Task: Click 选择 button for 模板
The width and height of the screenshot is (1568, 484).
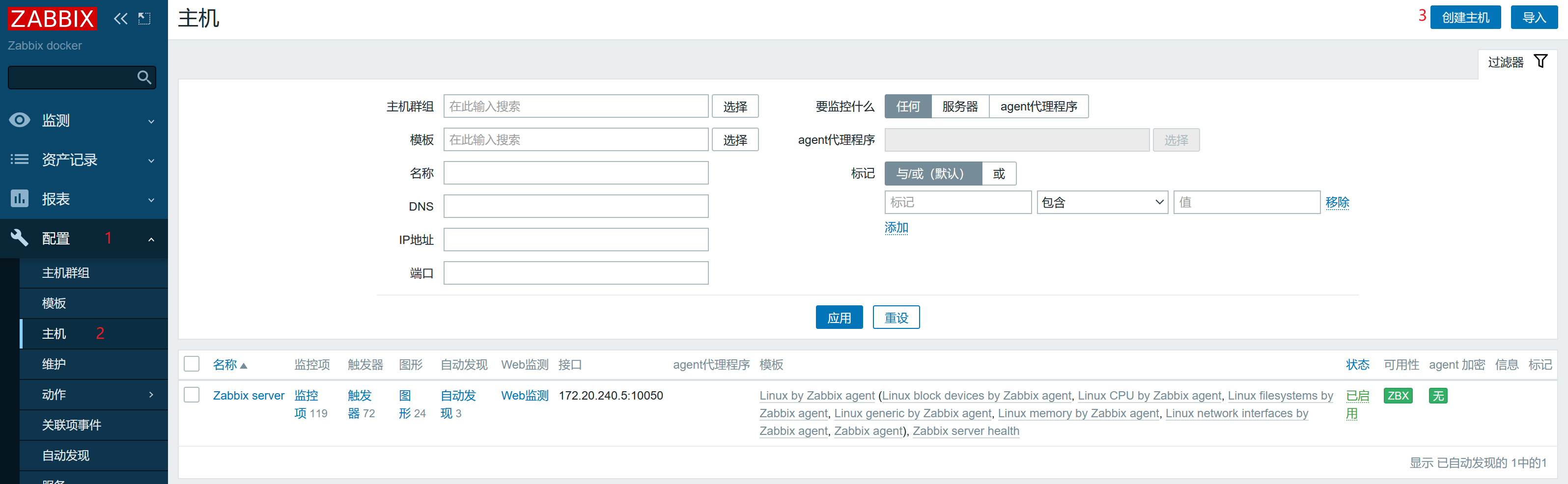Action: (x=735, y=140)
